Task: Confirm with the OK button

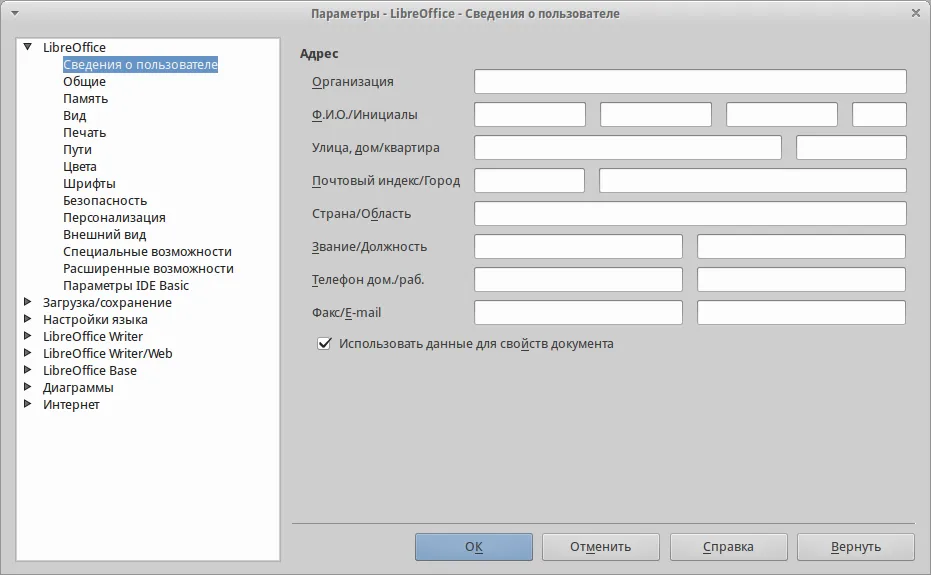Action: pyautogui.click(x=474, y=546)
